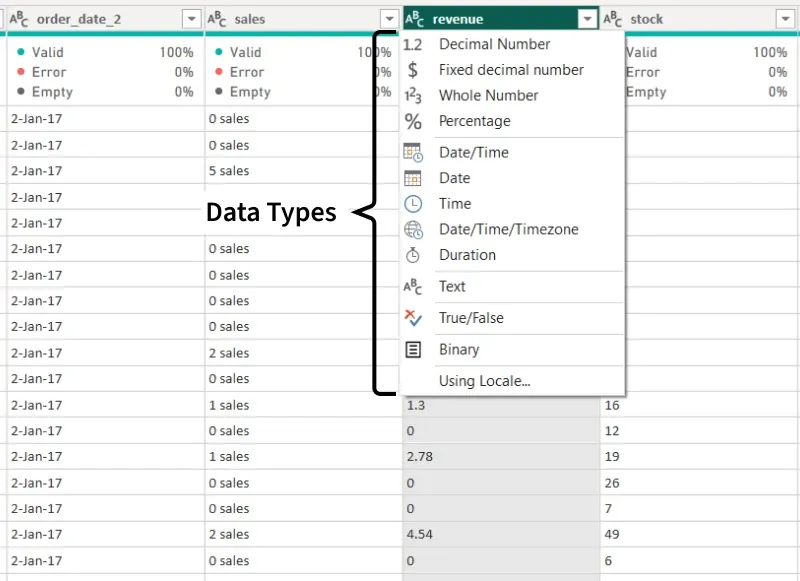The image size is (800, 581).
Task: Open the stock column filter dropdown
Action: (785, 19)
